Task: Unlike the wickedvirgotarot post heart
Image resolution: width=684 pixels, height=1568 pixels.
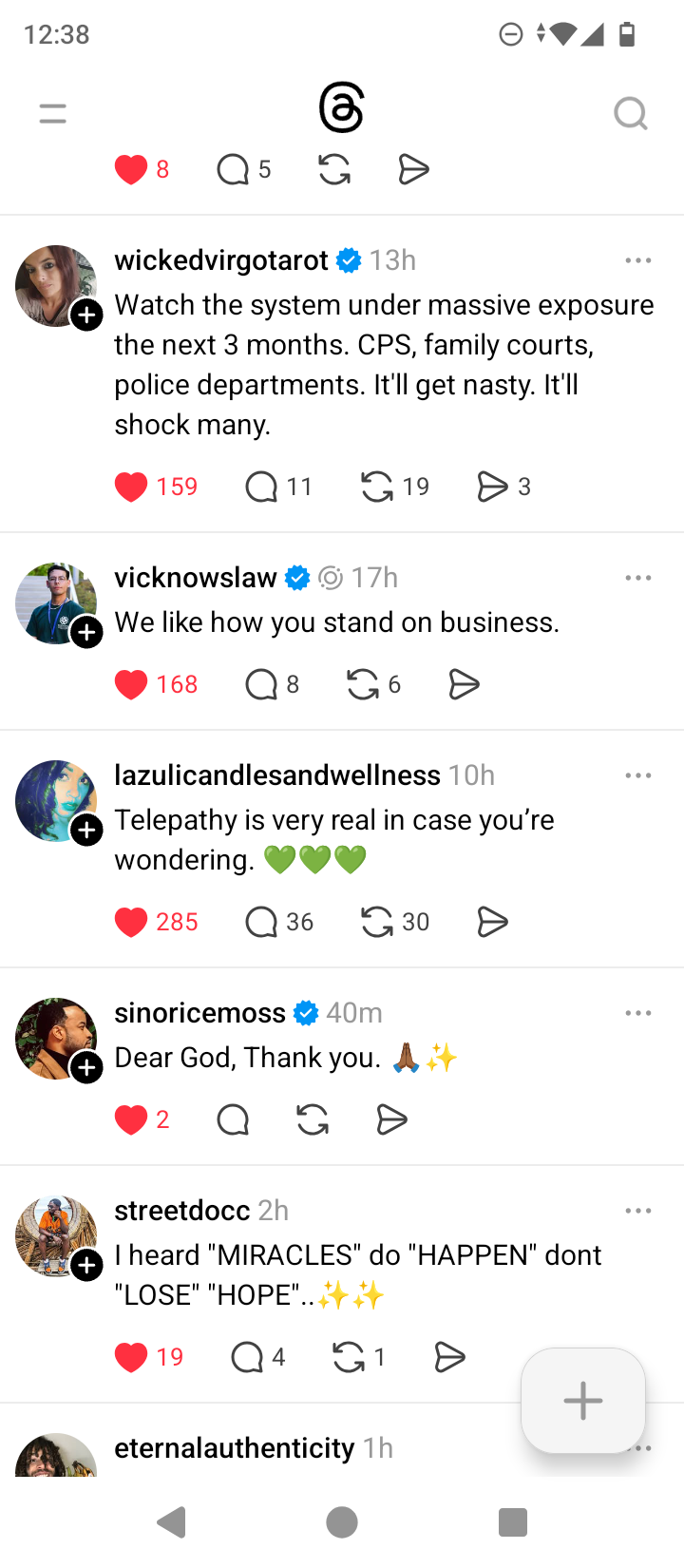Action: (131, 487)
